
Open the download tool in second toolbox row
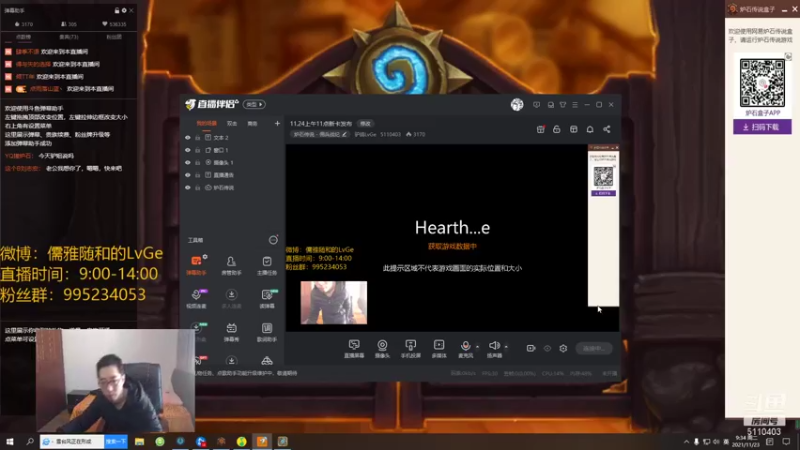point(231,298)
